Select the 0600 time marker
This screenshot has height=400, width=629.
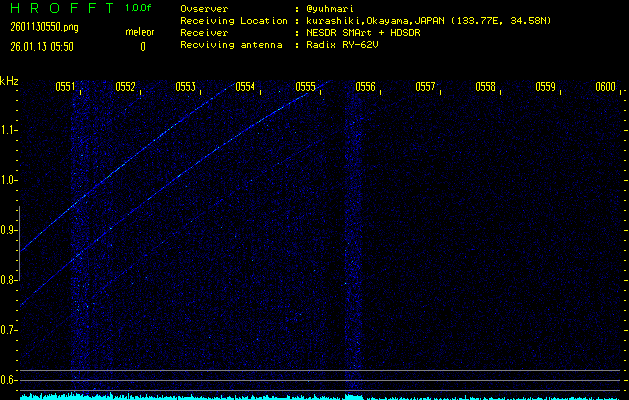604,87
